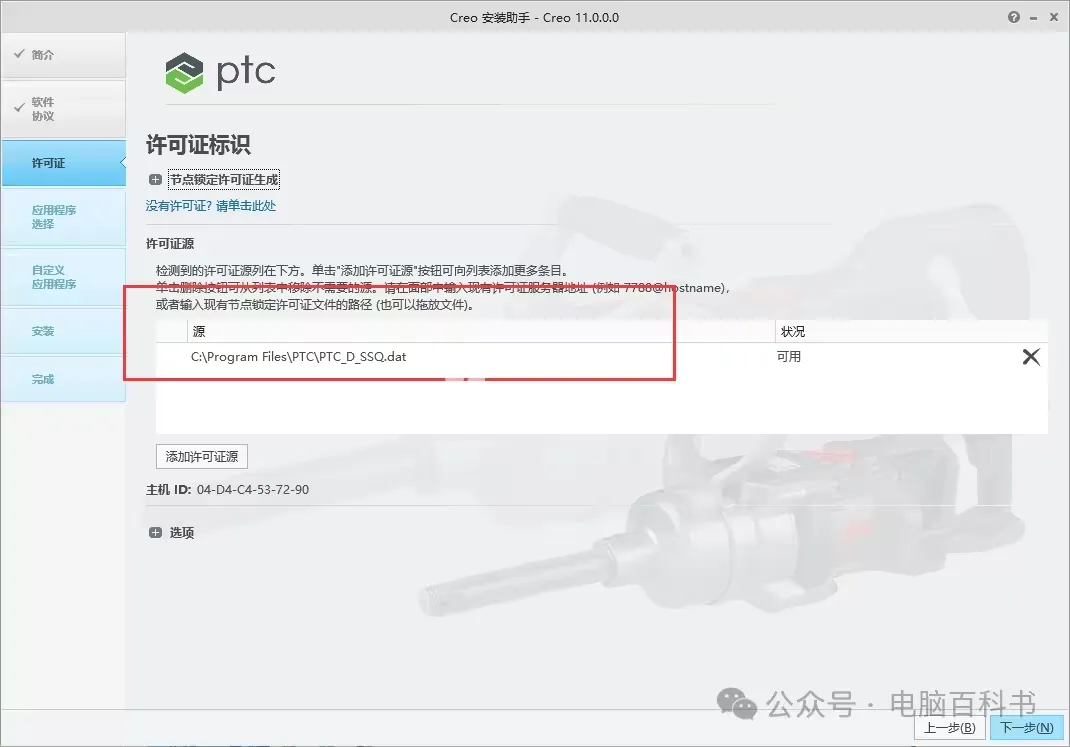
Task: Click the 上一步(B) button
Action: pyautogui.click(x=949, y=727)
